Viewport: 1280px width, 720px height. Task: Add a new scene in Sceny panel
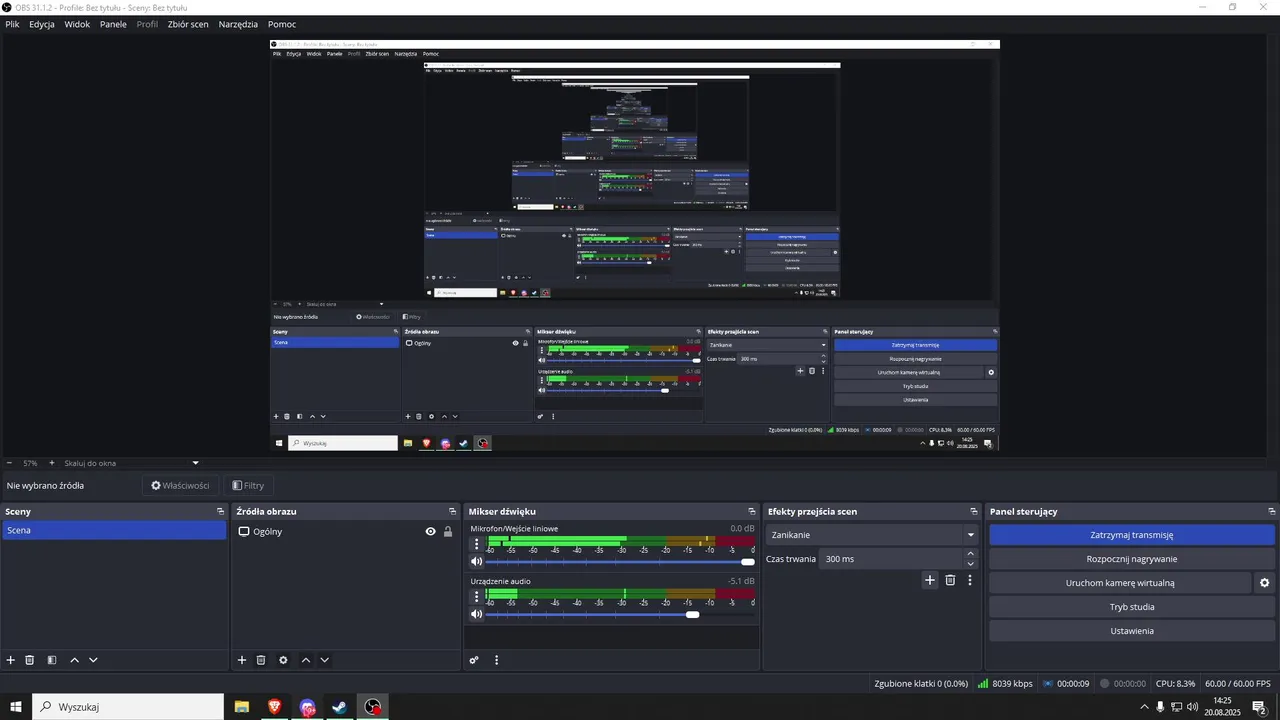(x=11, y=660)
